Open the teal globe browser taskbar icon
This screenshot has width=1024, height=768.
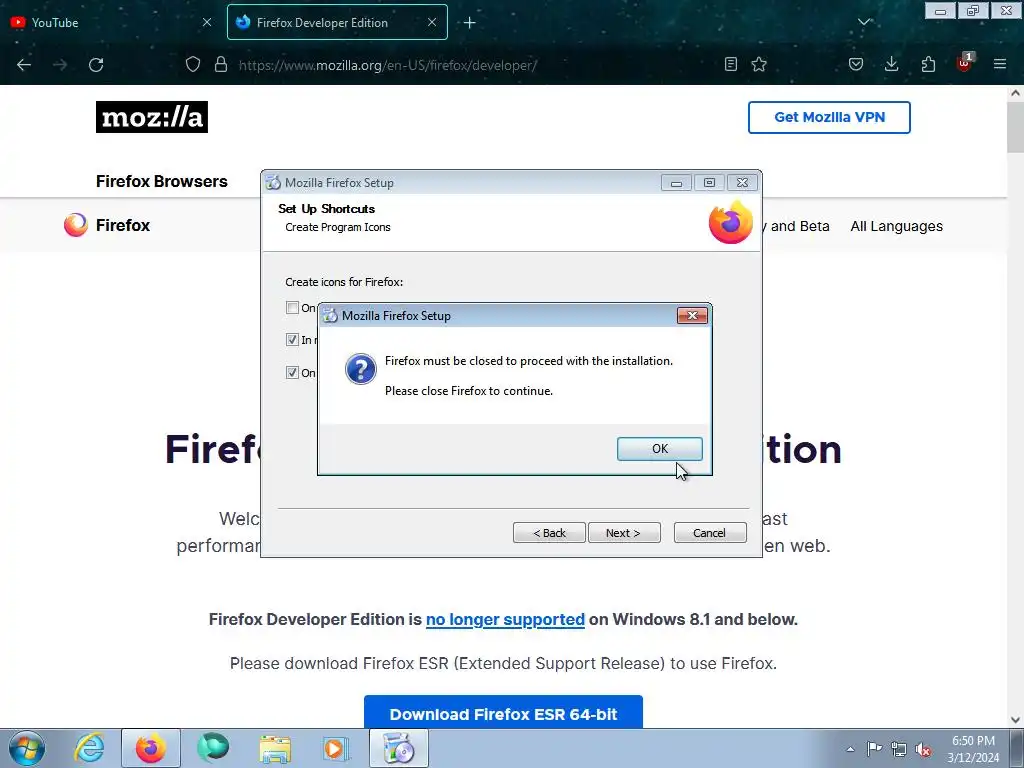(x=213, y=748)
